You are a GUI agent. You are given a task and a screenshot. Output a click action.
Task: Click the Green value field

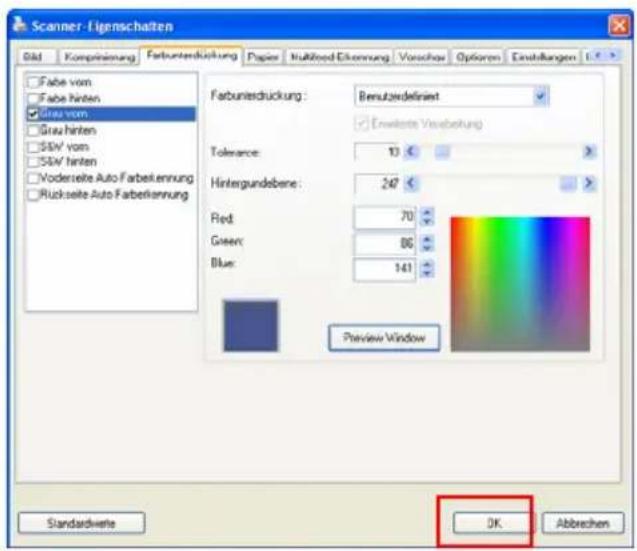(x=385, y=243)
